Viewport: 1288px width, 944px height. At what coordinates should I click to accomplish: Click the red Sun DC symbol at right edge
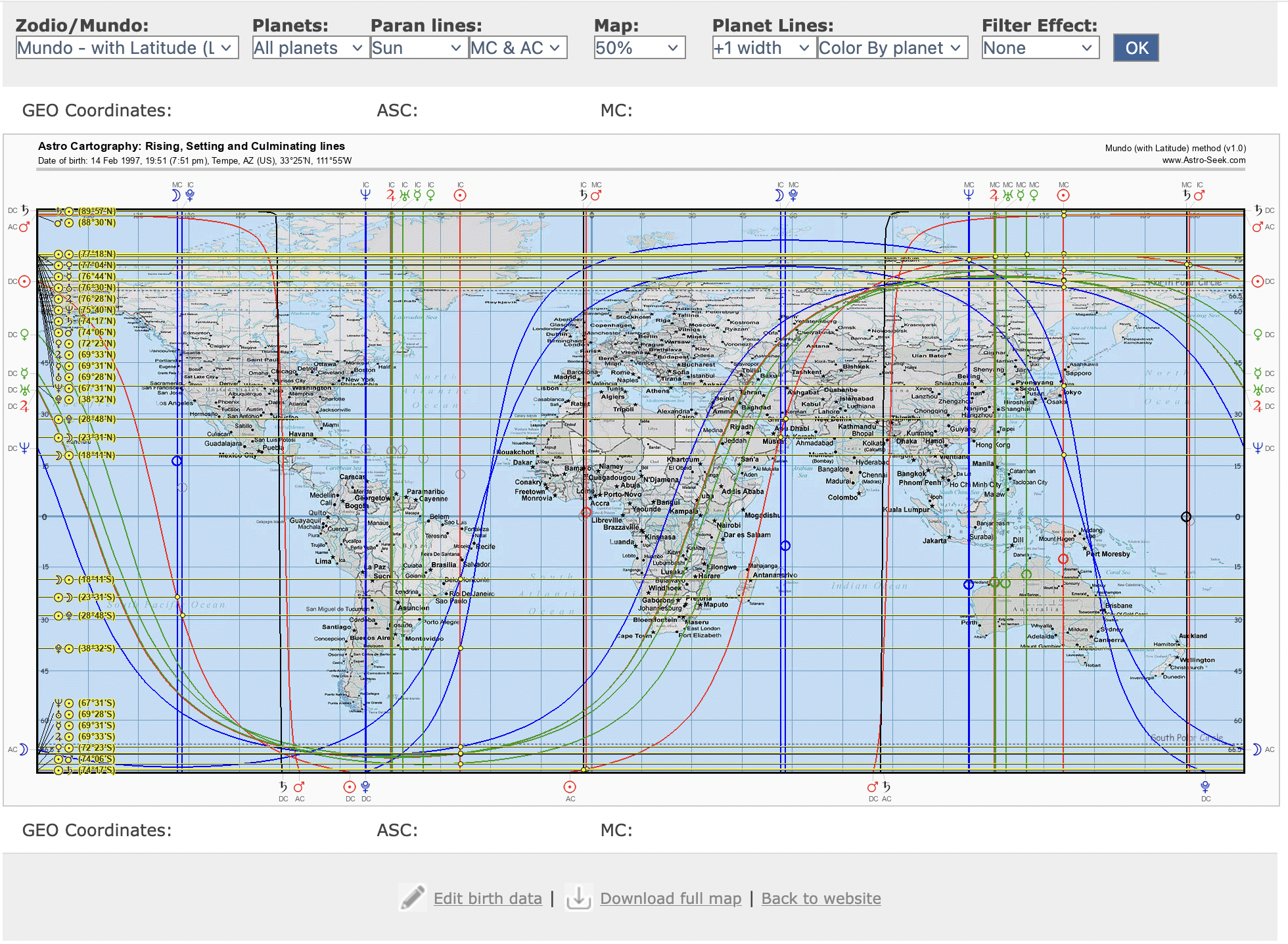click(1257, 281)
